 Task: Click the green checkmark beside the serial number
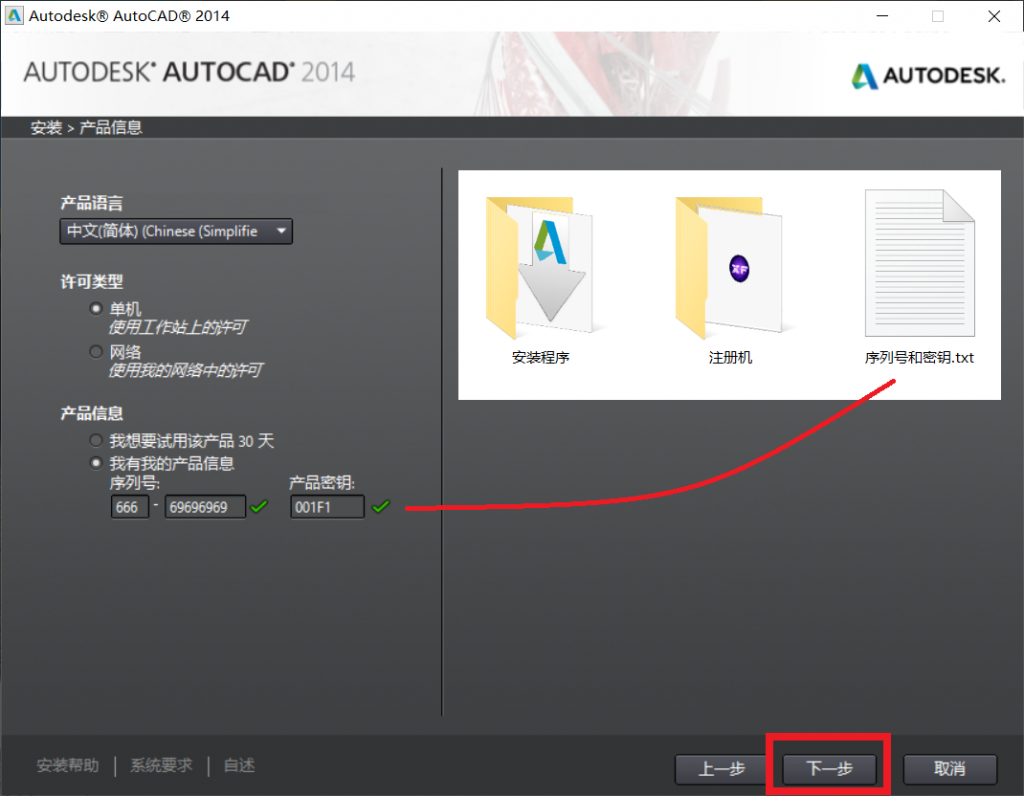click(x=259, y=506)
